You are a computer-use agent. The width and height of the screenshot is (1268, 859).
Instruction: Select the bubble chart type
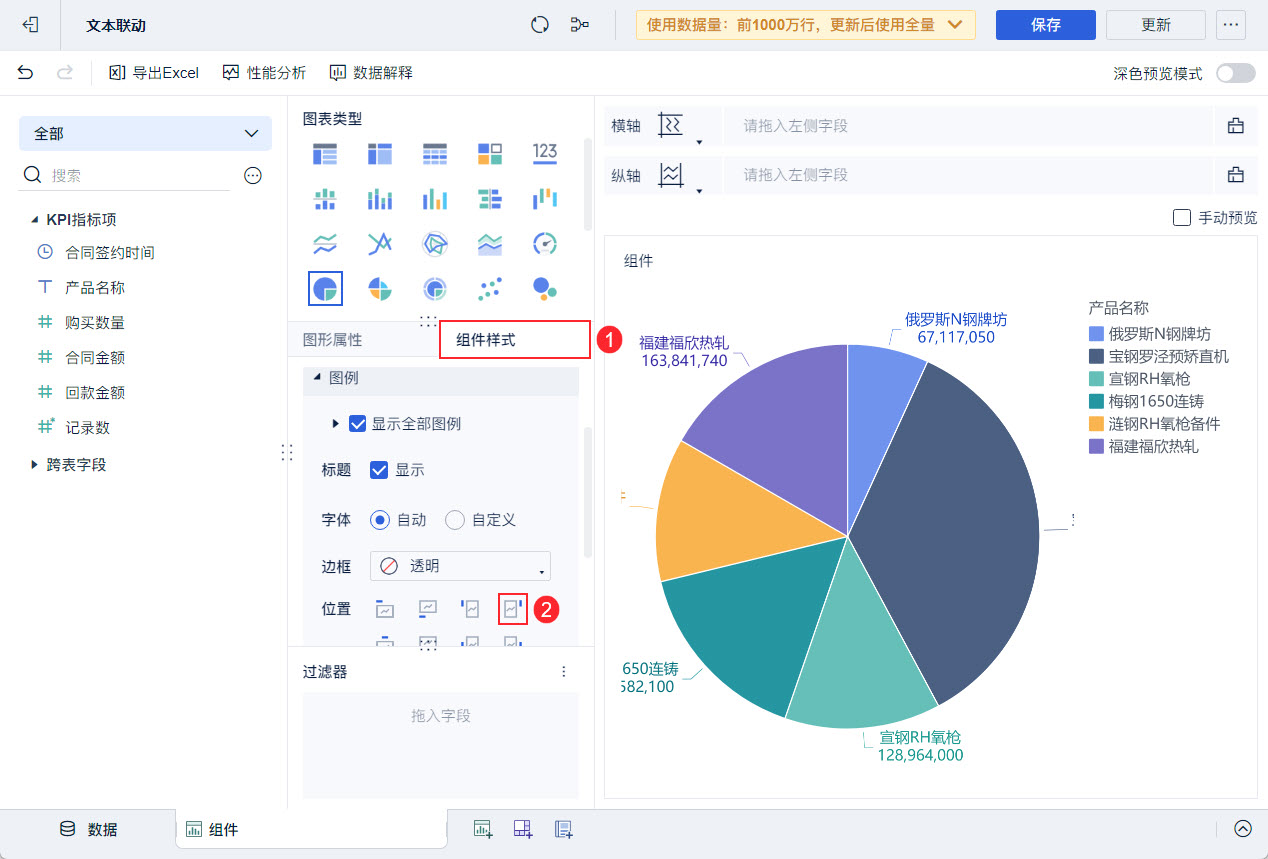(x=545, y=288)
